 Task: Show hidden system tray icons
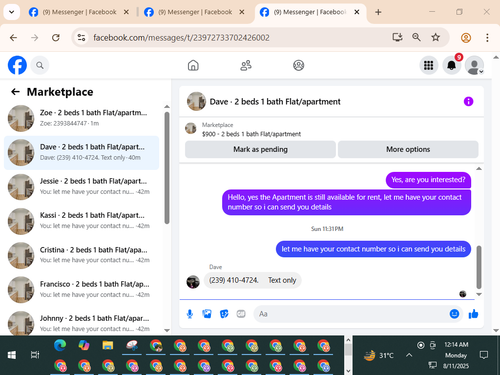click(x=409, y=355)
